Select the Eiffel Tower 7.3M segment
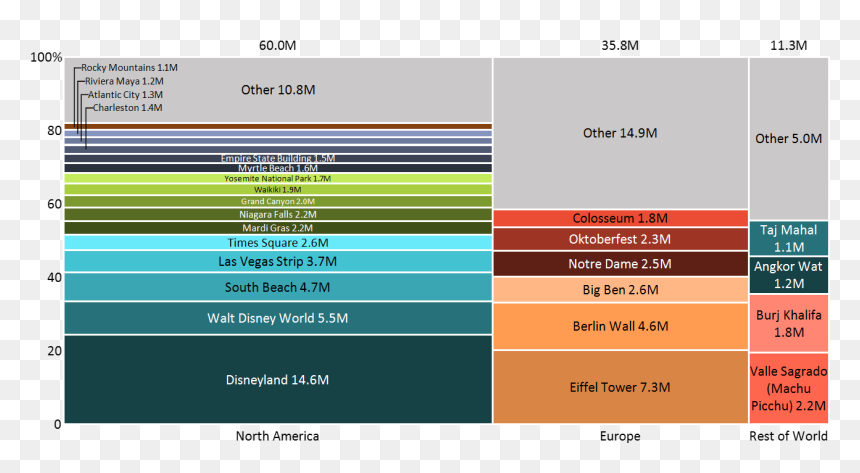 [620, 387]
